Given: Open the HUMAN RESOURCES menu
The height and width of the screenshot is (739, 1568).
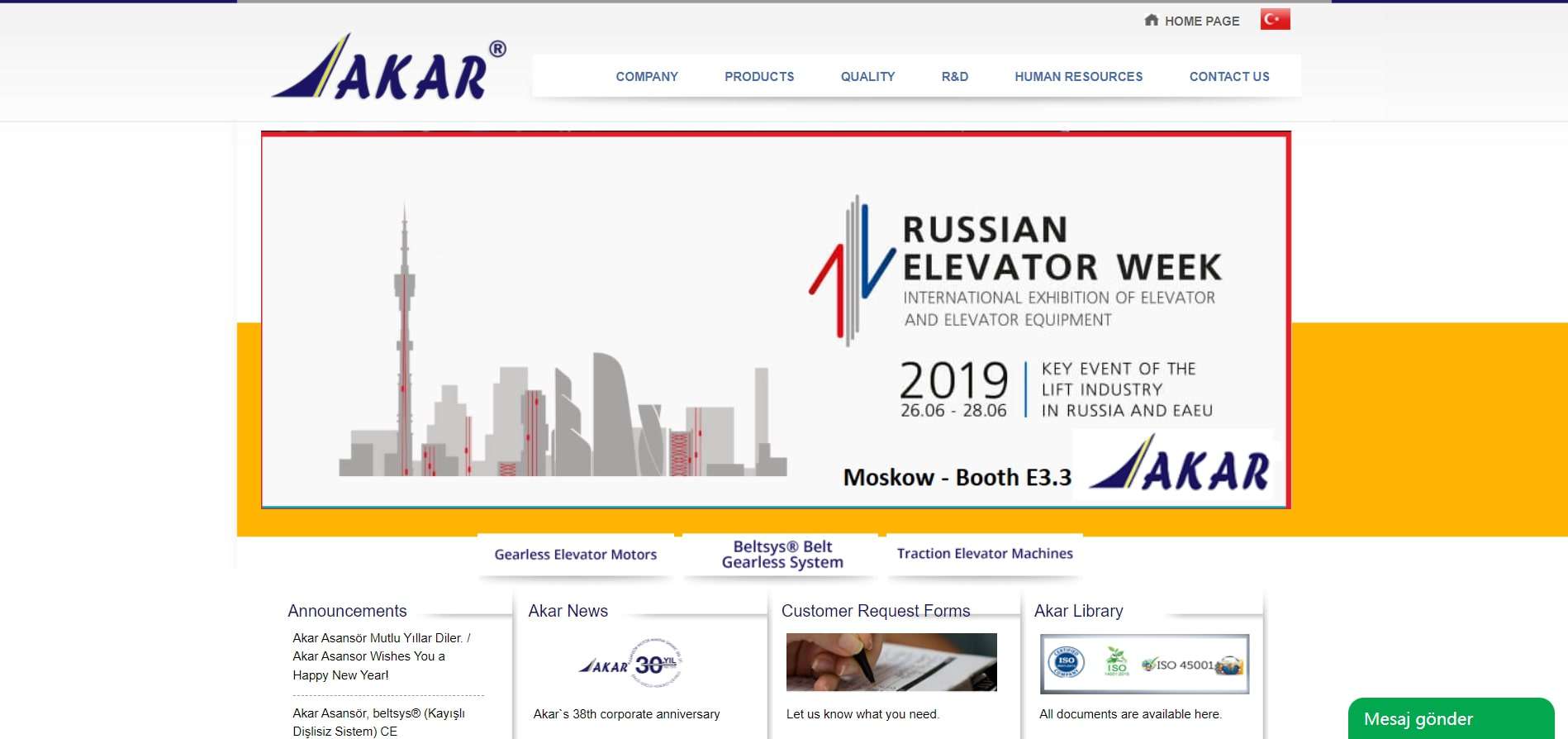Looking at the screenshot, I should [1078, 76].
